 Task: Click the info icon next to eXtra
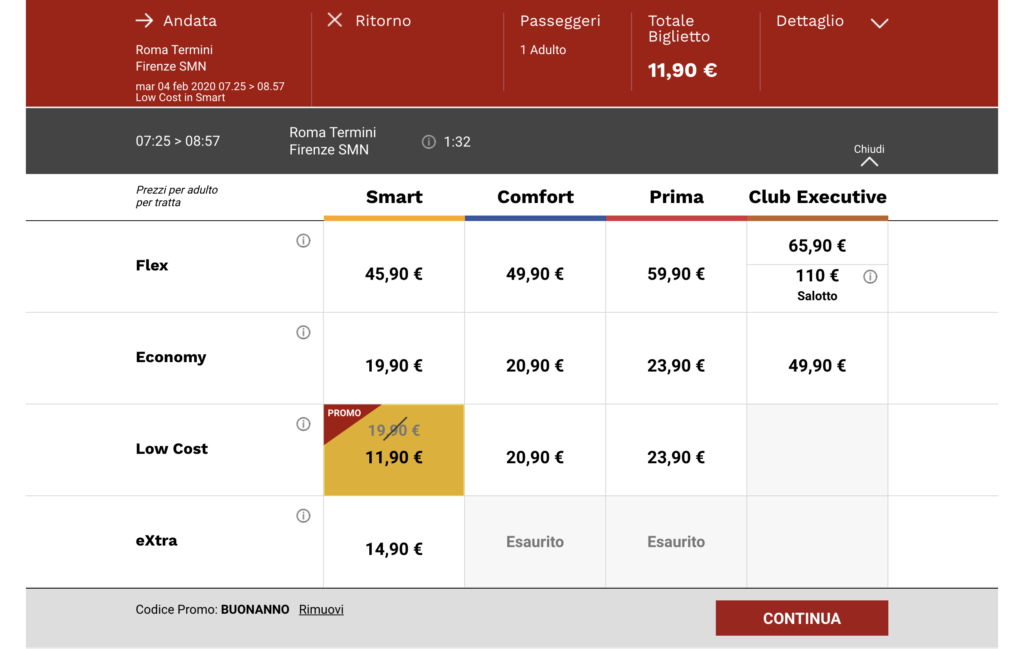coord(303,516)
